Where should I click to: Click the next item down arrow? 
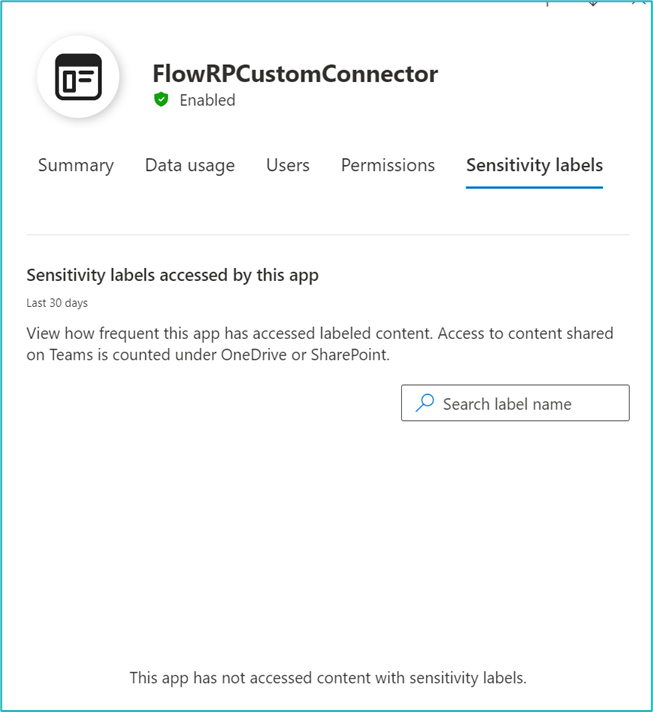click(593, 3)
